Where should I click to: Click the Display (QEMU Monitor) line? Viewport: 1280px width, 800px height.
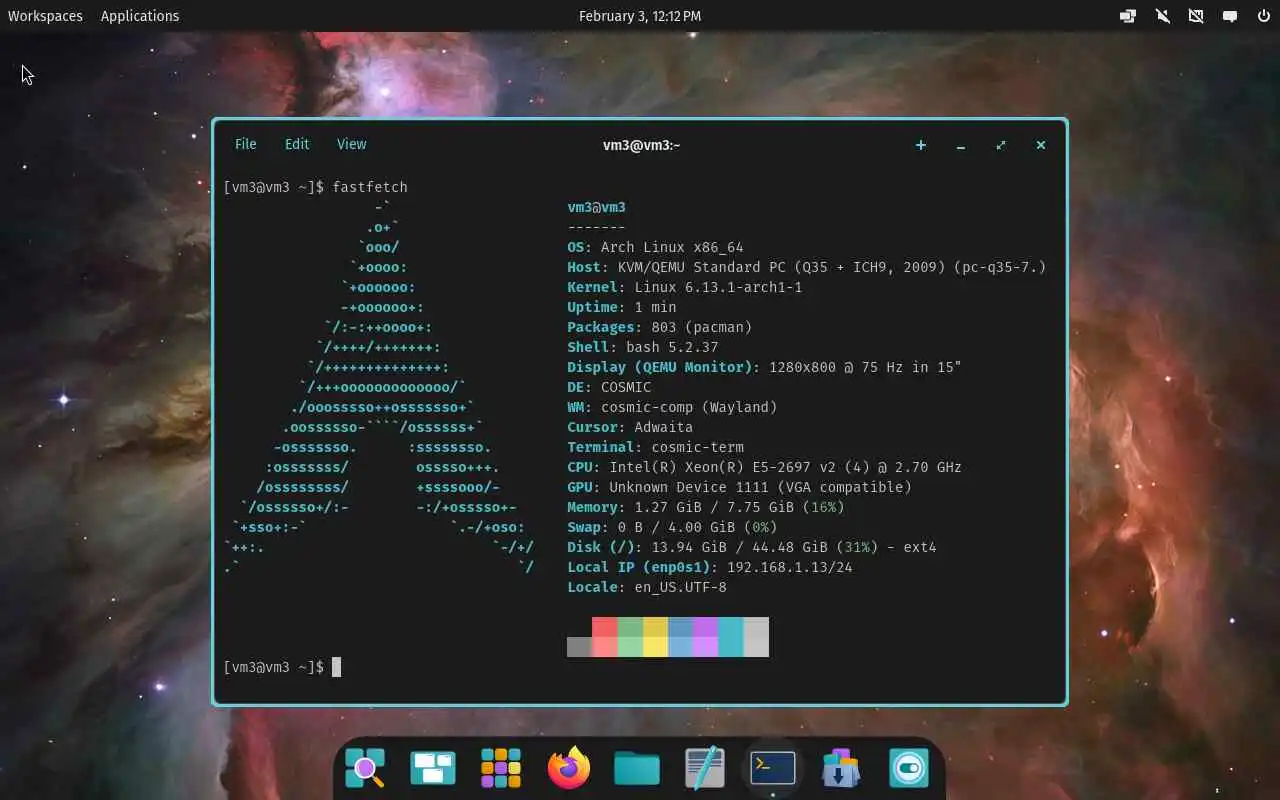[x=764, y=367]
